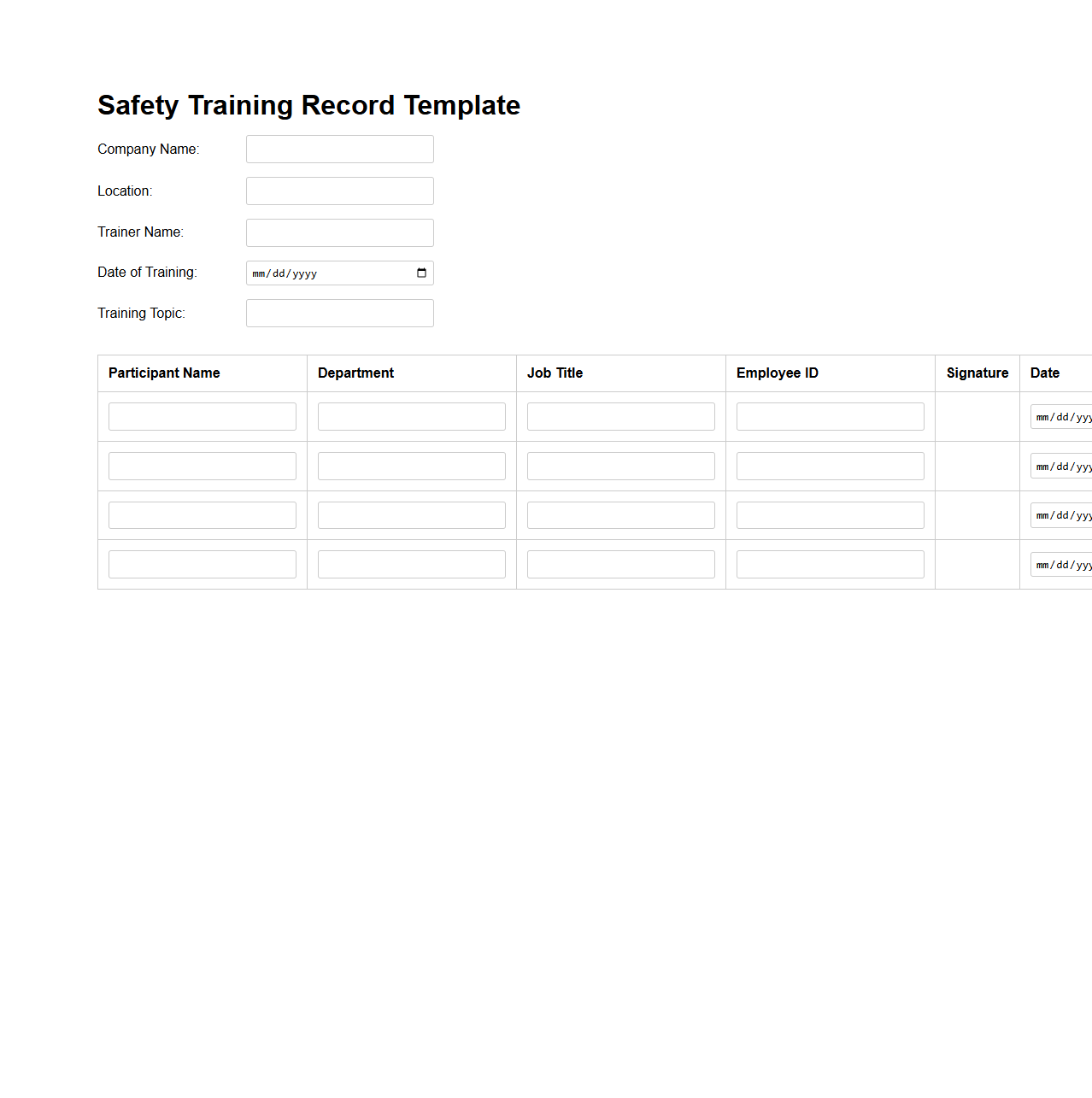
Task: Click the first Job Title field
Action: tap(620, 416)
